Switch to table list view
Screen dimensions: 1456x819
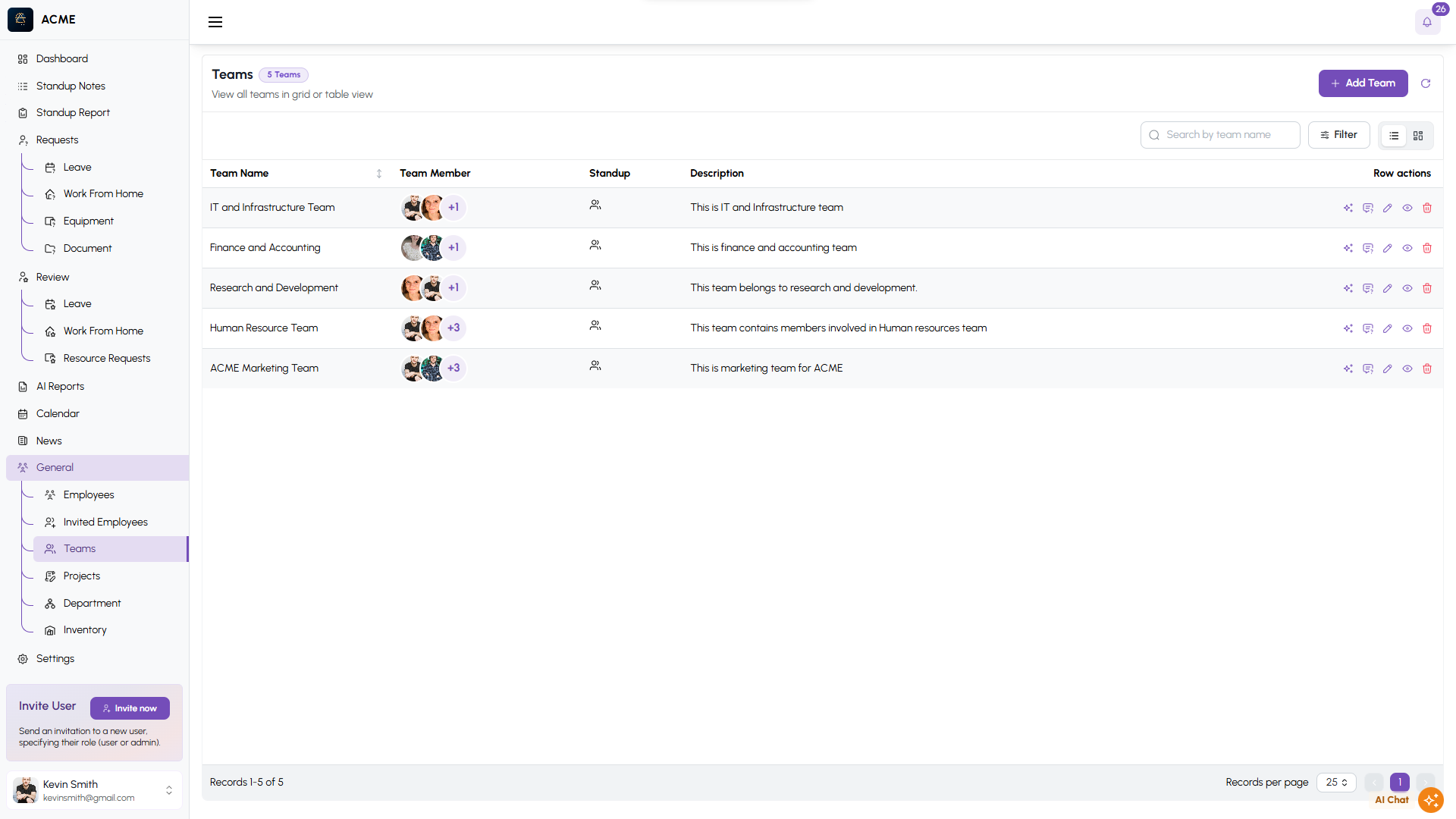click(1394, 136)
